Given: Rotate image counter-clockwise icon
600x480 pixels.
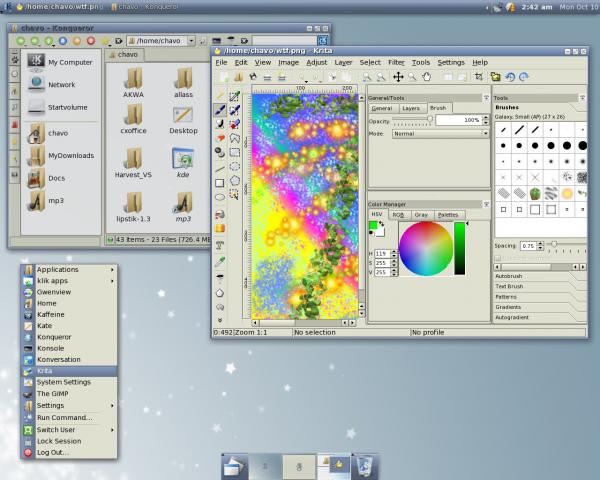Looking at the screenshot, I should coord(510,77).
